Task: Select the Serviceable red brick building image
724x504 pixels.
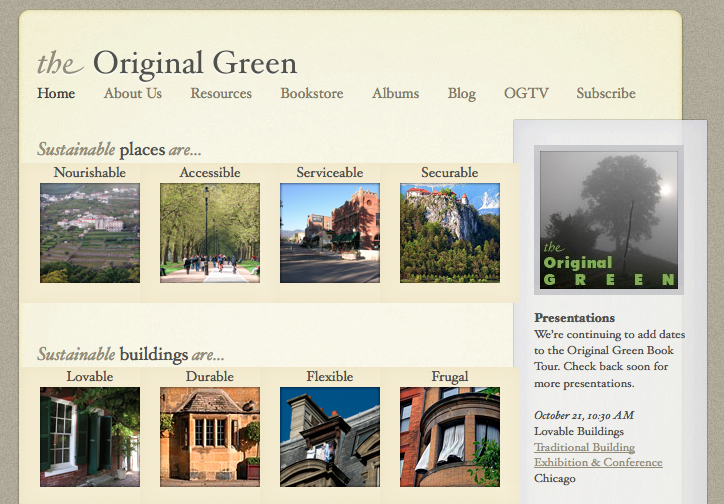Action: [330, 233]
